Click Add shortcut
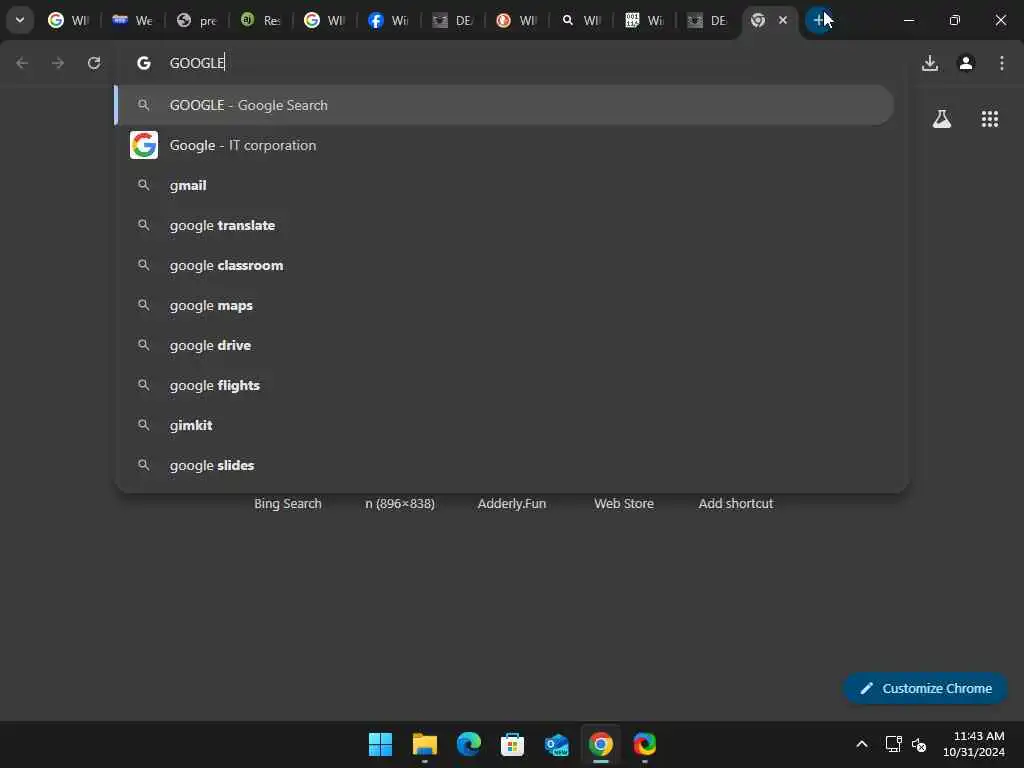 coord(735,504)
